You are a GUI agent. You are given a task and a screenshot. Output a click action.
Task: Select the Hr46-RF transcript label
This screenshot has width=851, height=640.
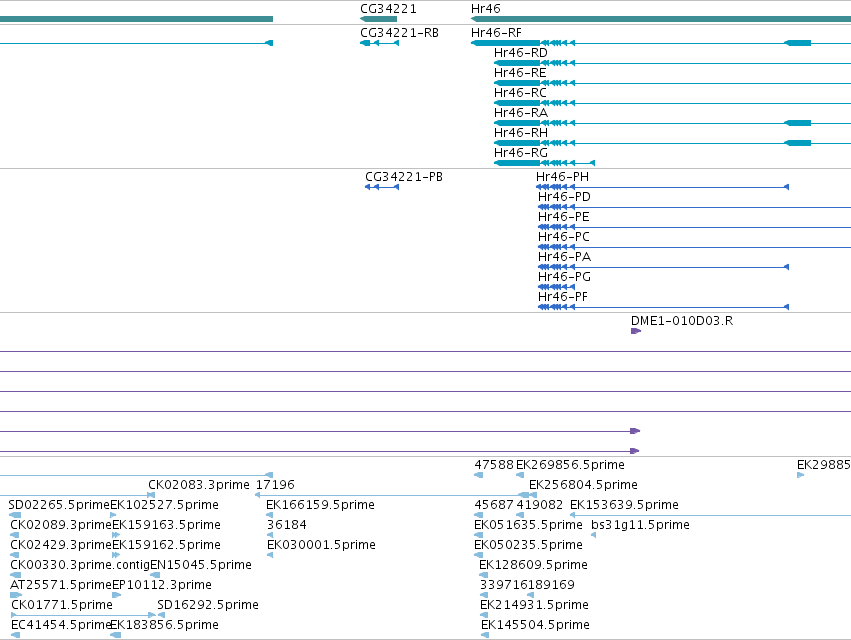pyautogui.click(x=496, y=33)
